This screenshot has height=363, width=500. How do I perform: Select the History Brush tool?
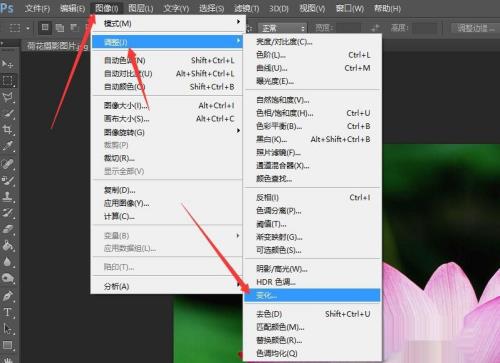click(x=7, y=213)
